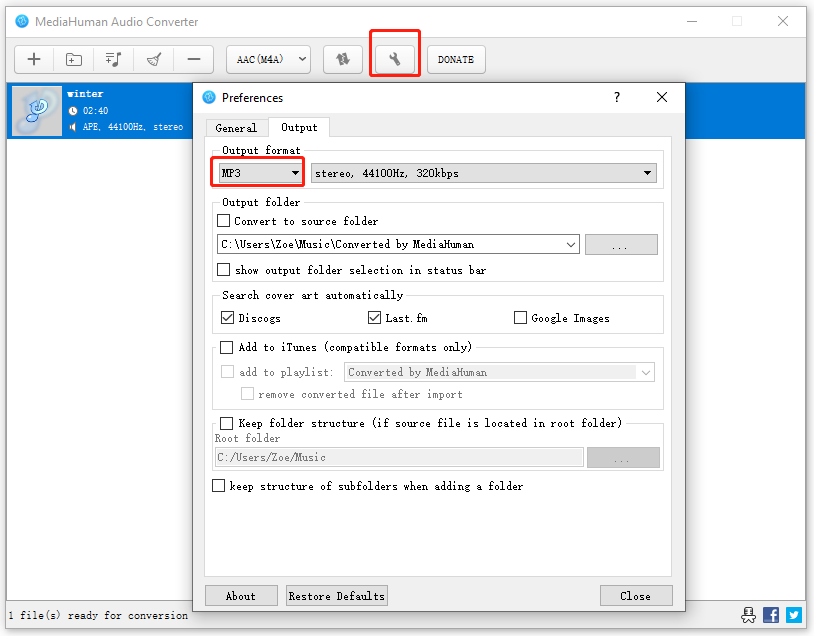Select the Output tab
The width and height of the screenshot is (814, 636).
pos(299,127)
